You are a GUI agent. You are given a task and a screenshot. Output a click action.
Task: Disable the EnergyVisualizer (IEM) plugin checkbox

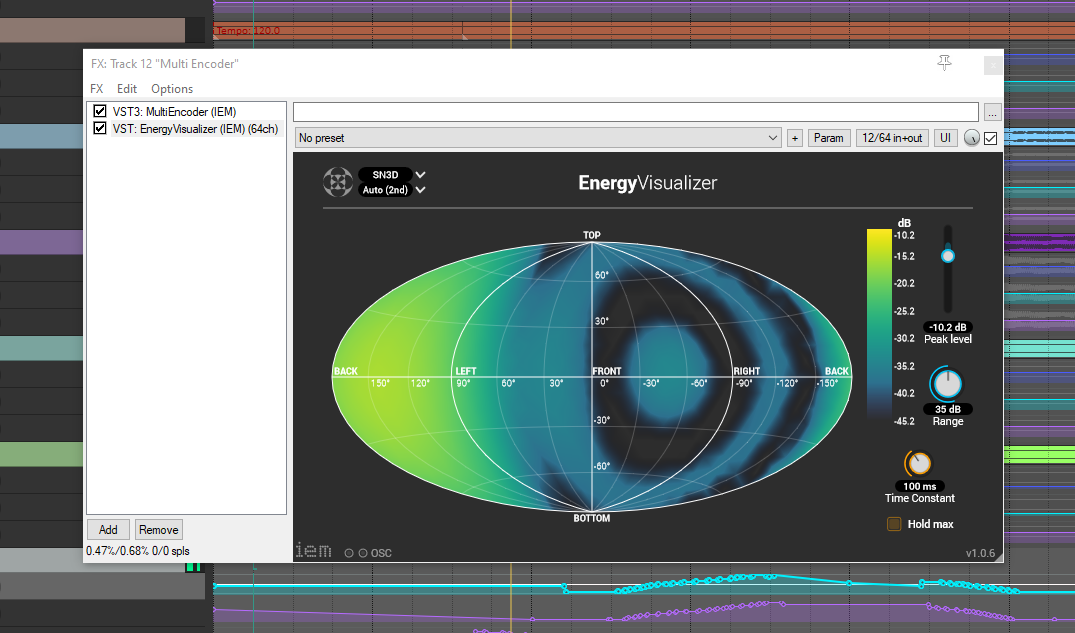(100, 128)
